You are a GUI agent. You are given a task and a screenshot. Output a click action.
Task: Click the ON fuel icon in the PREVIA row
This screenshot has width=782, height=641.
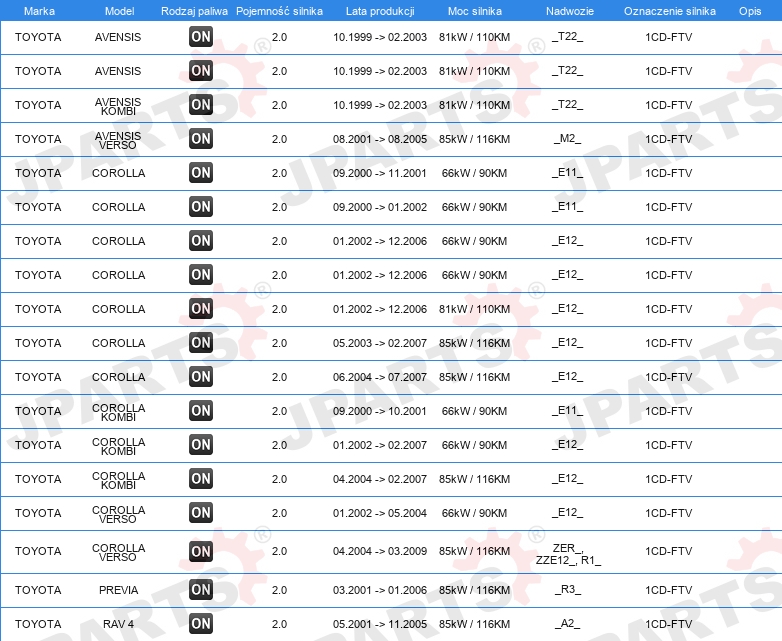pos(201,590)
